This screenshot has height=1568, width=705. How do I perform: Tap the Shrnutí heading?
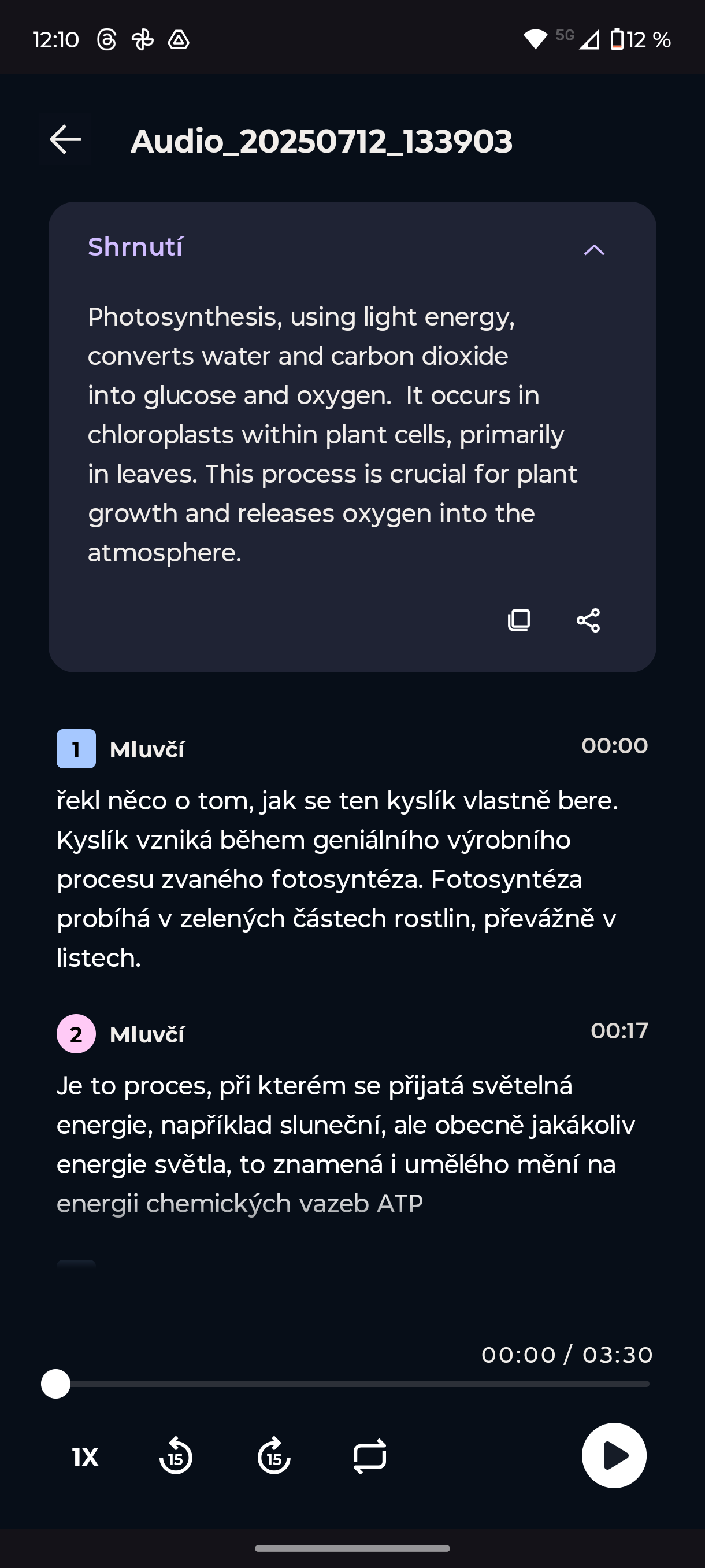tap(135, 247)
